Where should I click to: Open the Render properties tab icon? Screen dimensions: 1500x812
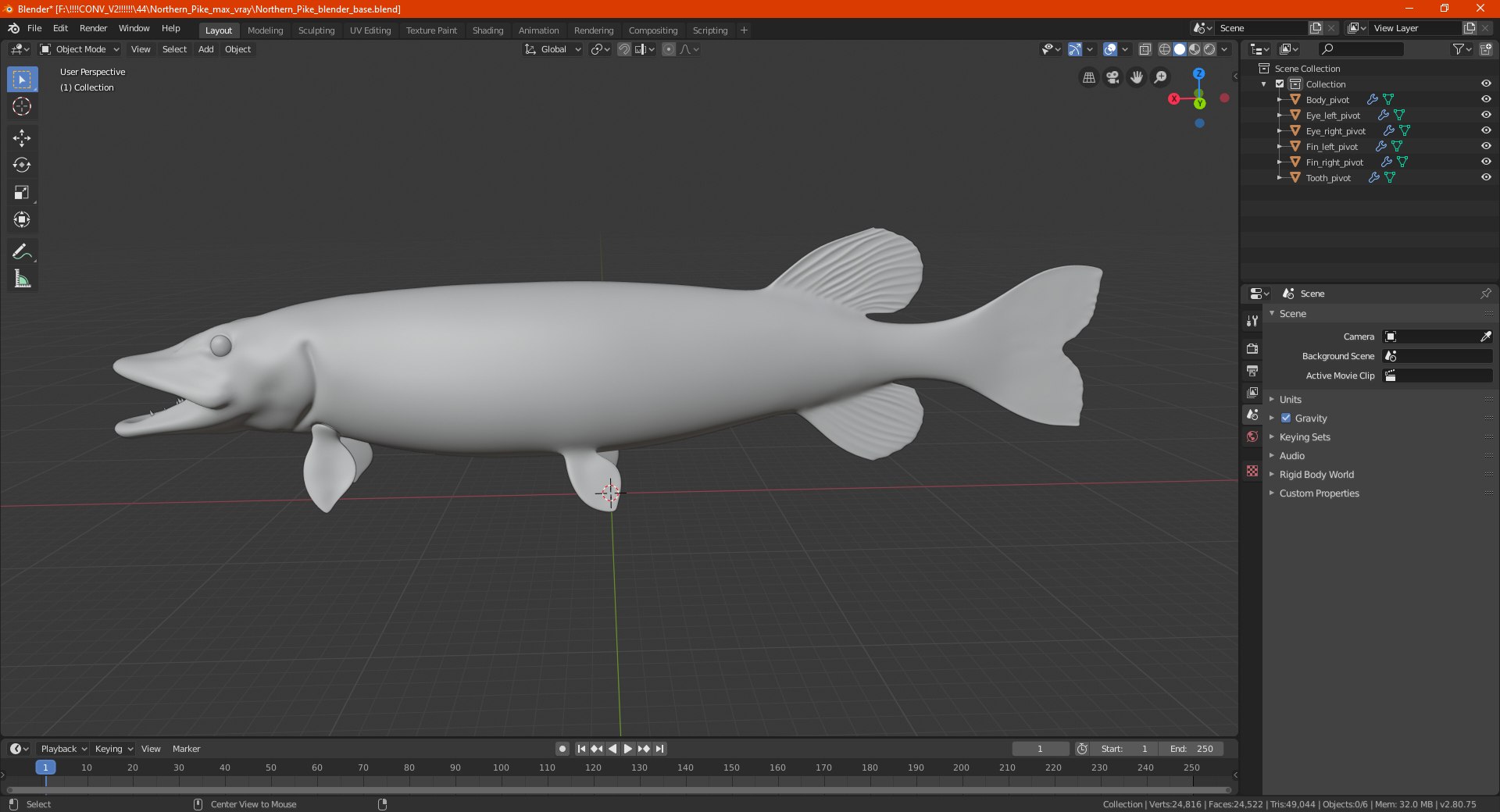click(1252, 349)
